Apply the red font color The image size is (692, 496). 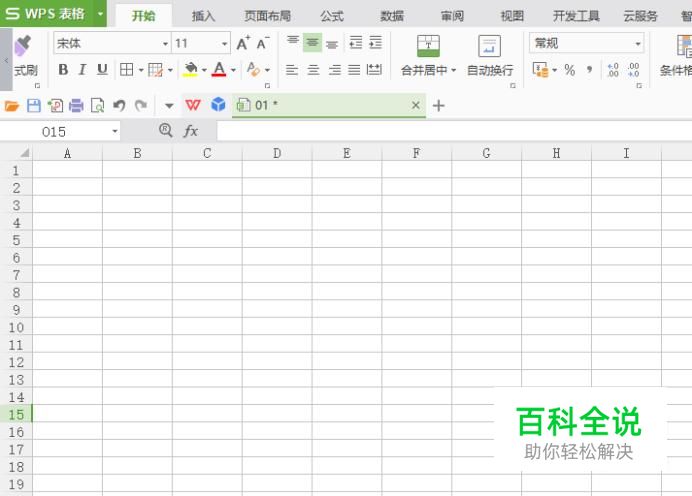219,69
